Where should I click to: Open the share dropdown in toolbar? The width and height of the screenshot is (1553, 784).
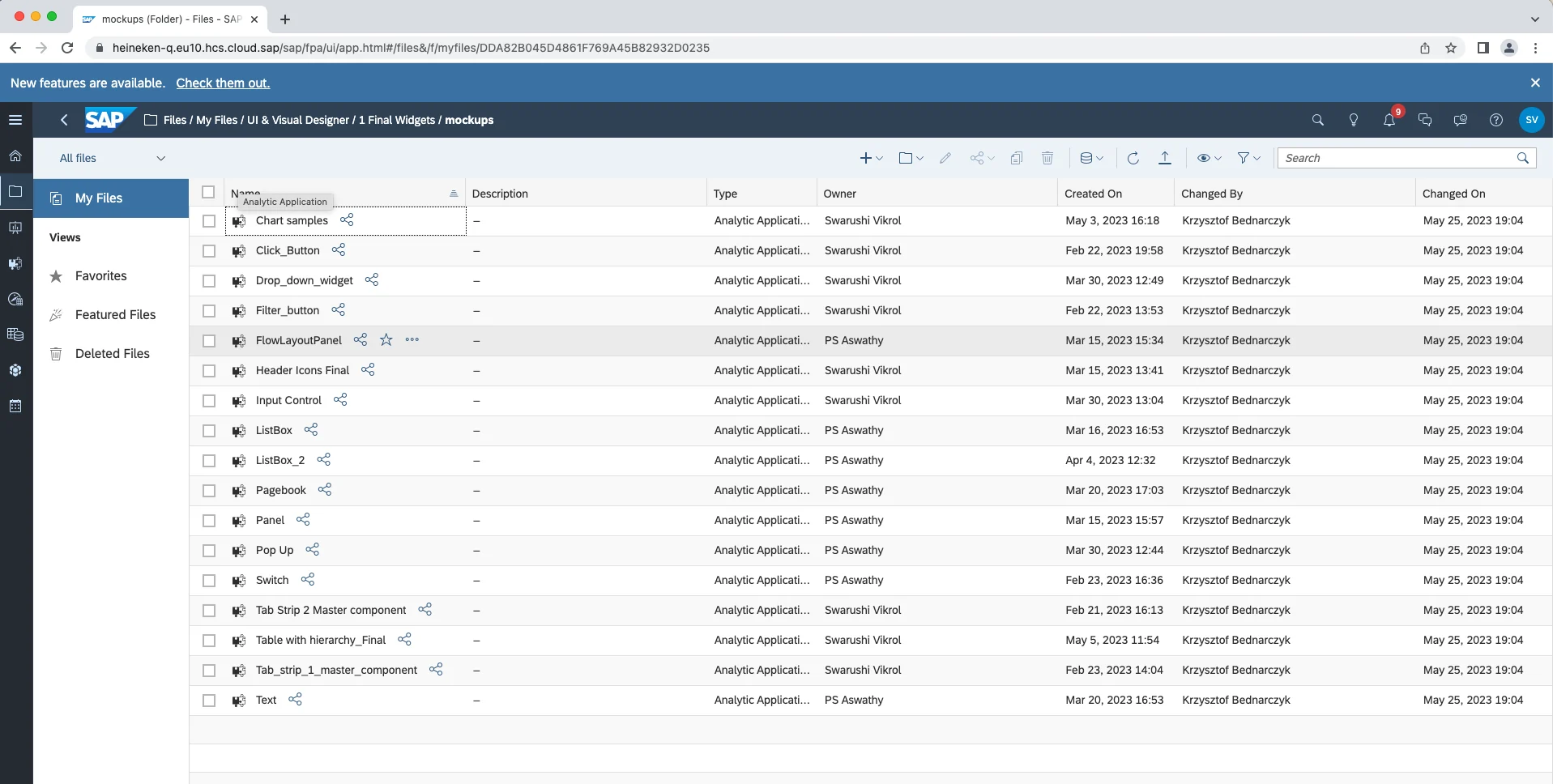tap(982, 158)
